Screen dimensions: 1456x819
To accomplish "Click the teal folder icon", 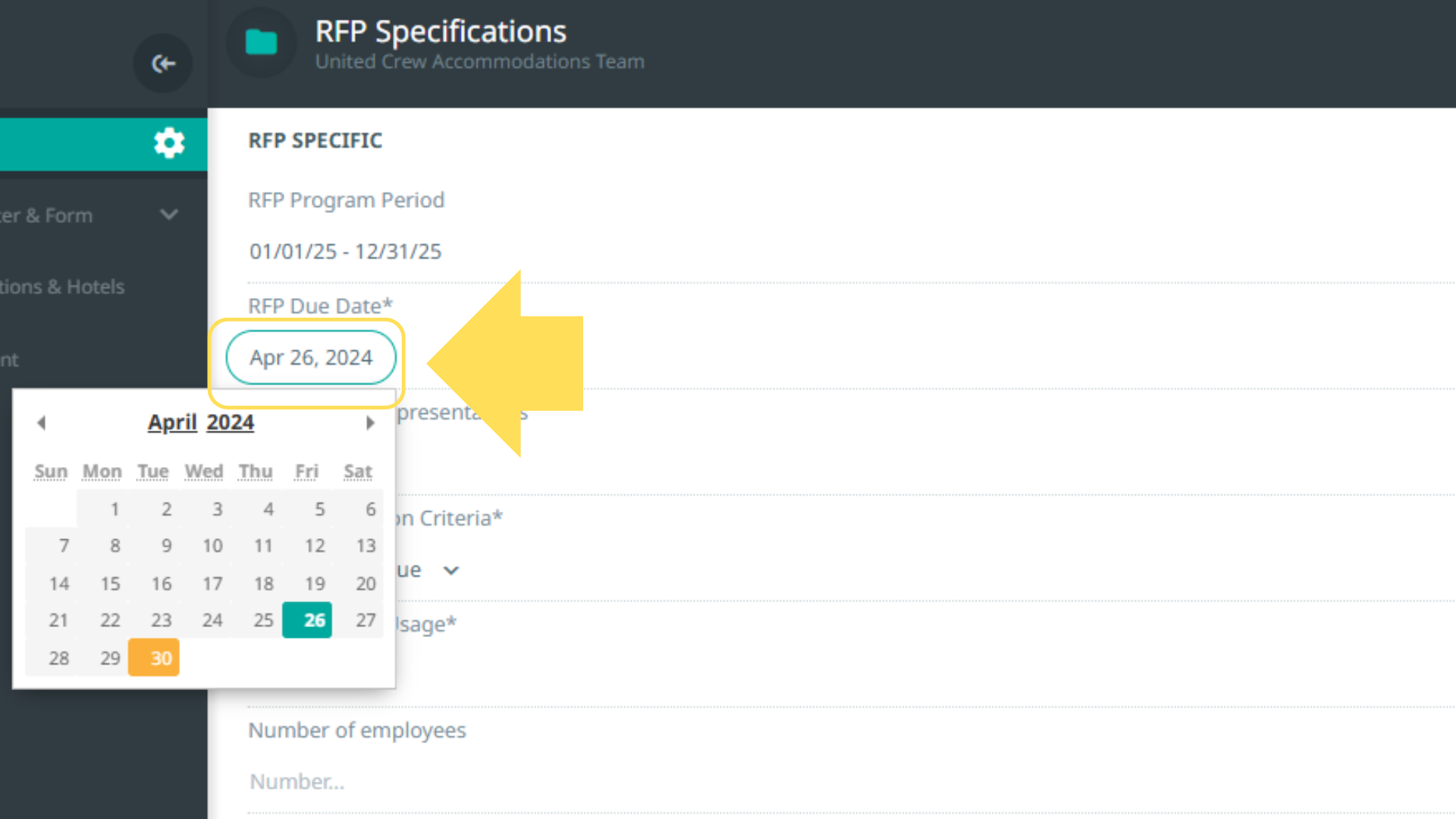I will pos(261,42).
